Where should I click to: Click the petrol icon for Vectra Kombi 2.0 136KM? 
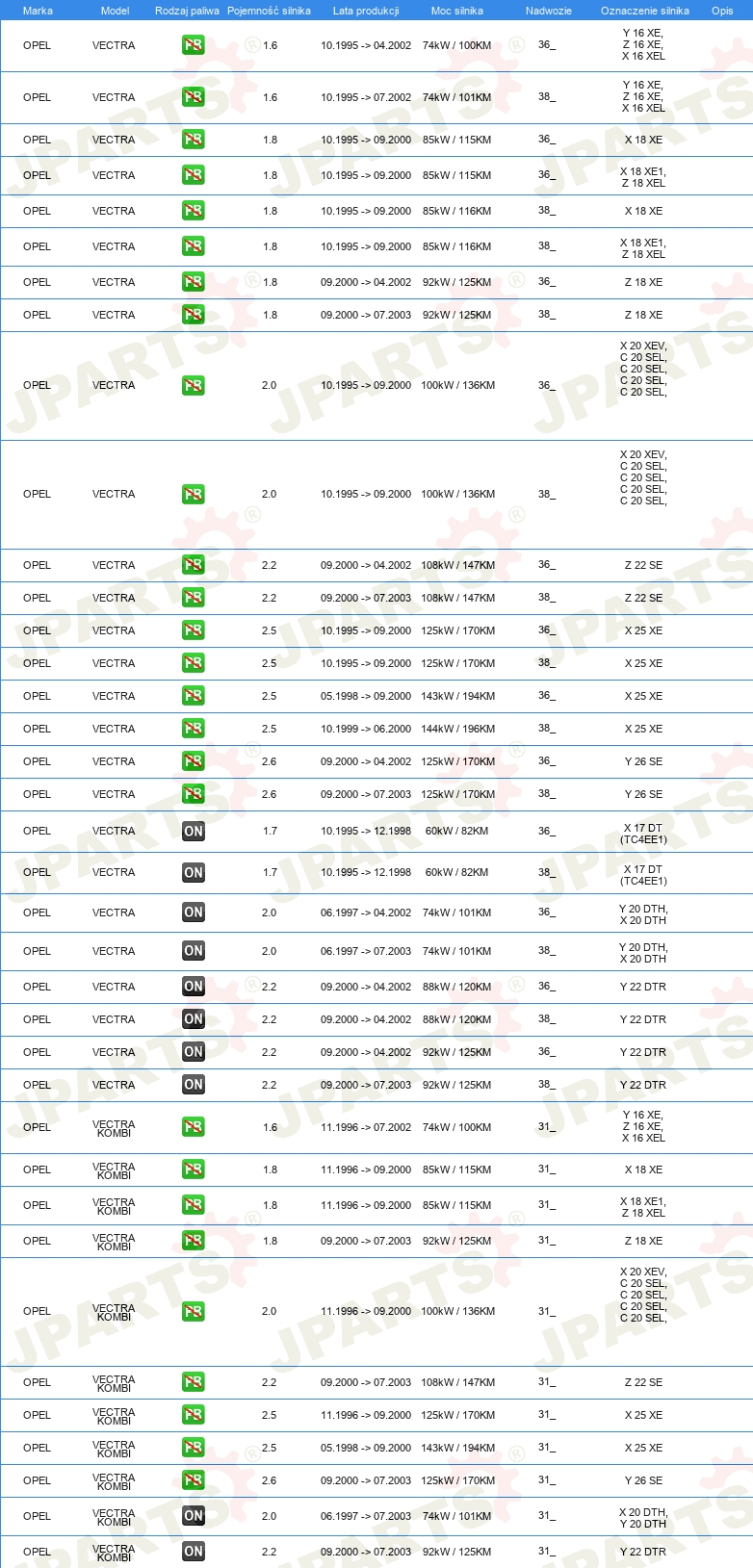(x=194, y=1311)
